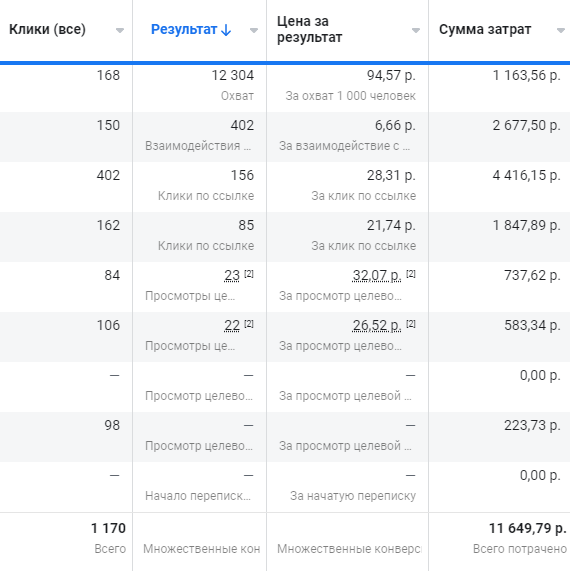Select the 12 304 Охват result cell

(x=200, y=87)
